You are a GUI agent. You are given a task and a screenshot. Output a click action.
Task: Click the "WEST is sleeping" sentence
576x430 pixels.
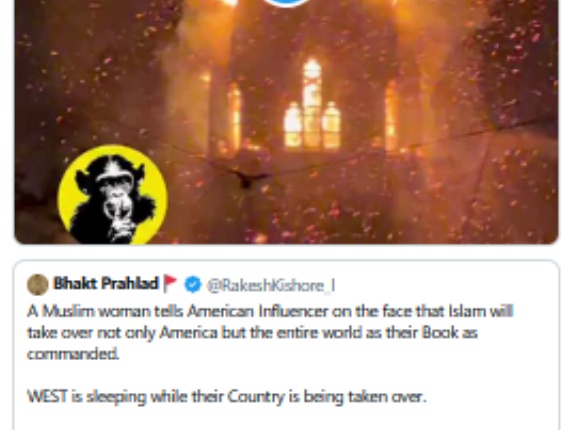227,397
